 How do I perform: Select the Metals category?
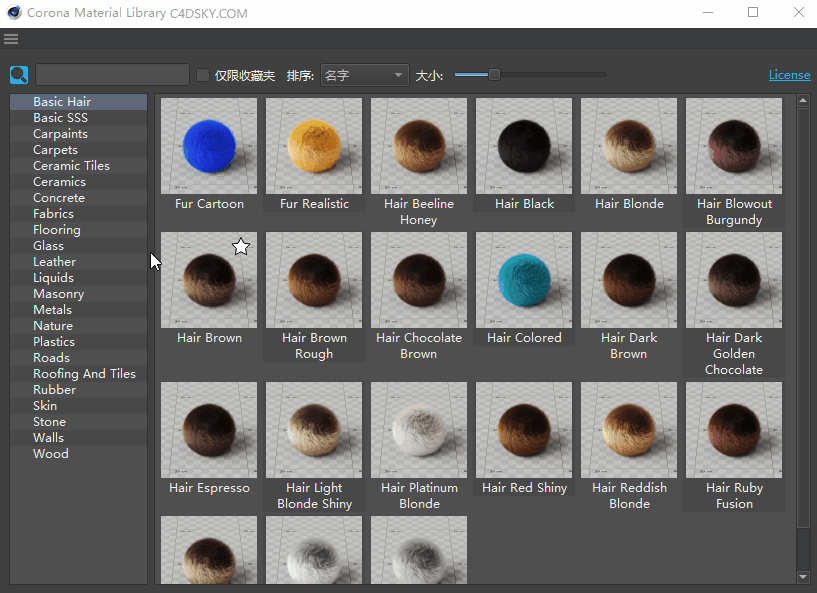pyautogui.click(x=79, y=310)
